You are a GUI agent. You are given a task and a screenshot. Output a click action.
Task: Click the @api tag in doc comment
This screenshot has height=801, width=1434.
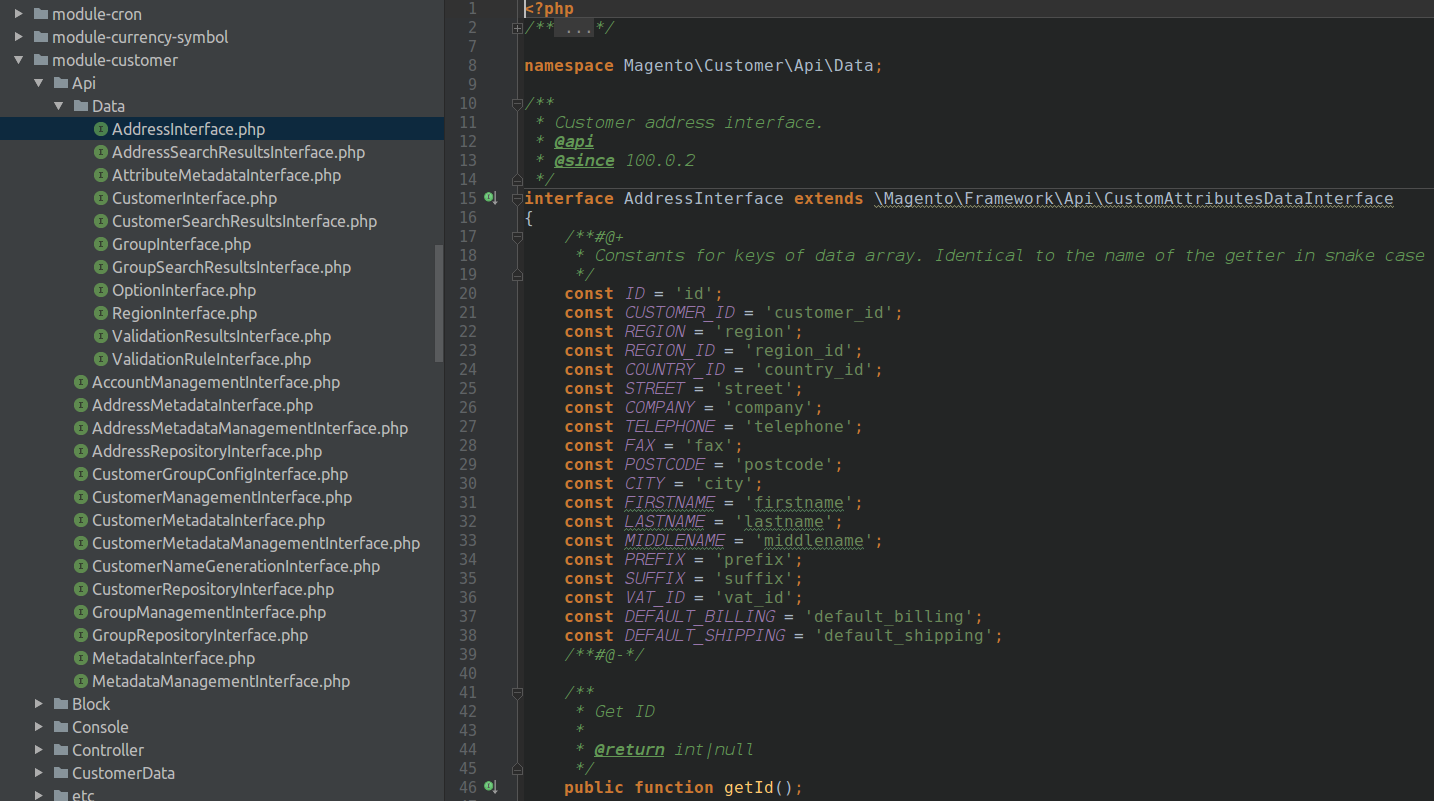pos(574,142)
